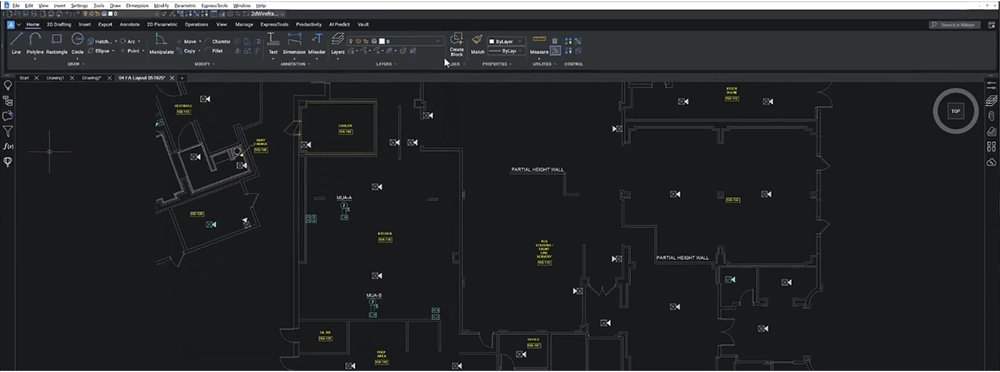
Task: Open the Settings menu
Action: point(79,5)
